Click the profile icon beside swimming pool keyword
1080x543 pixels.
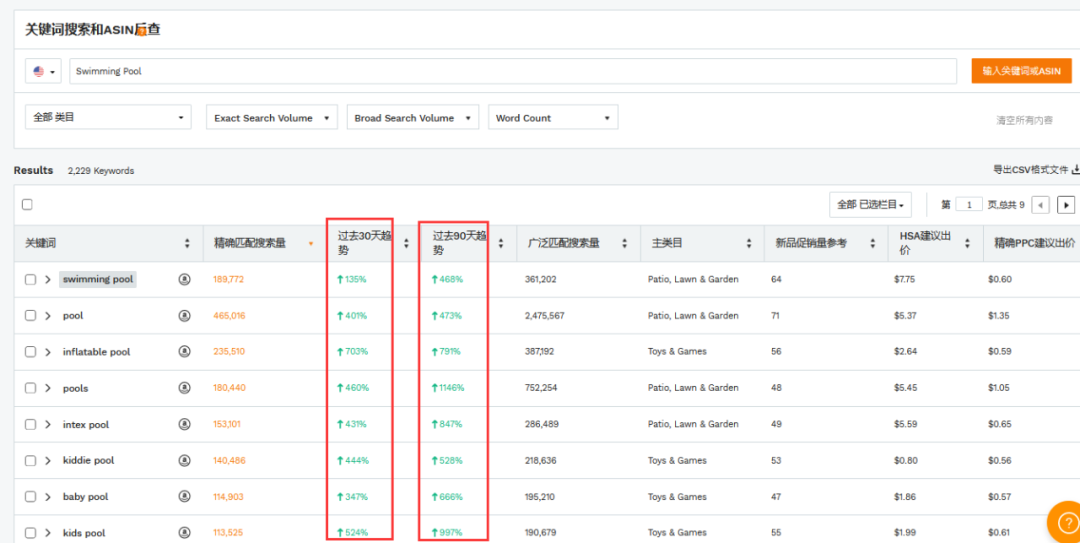184,279
